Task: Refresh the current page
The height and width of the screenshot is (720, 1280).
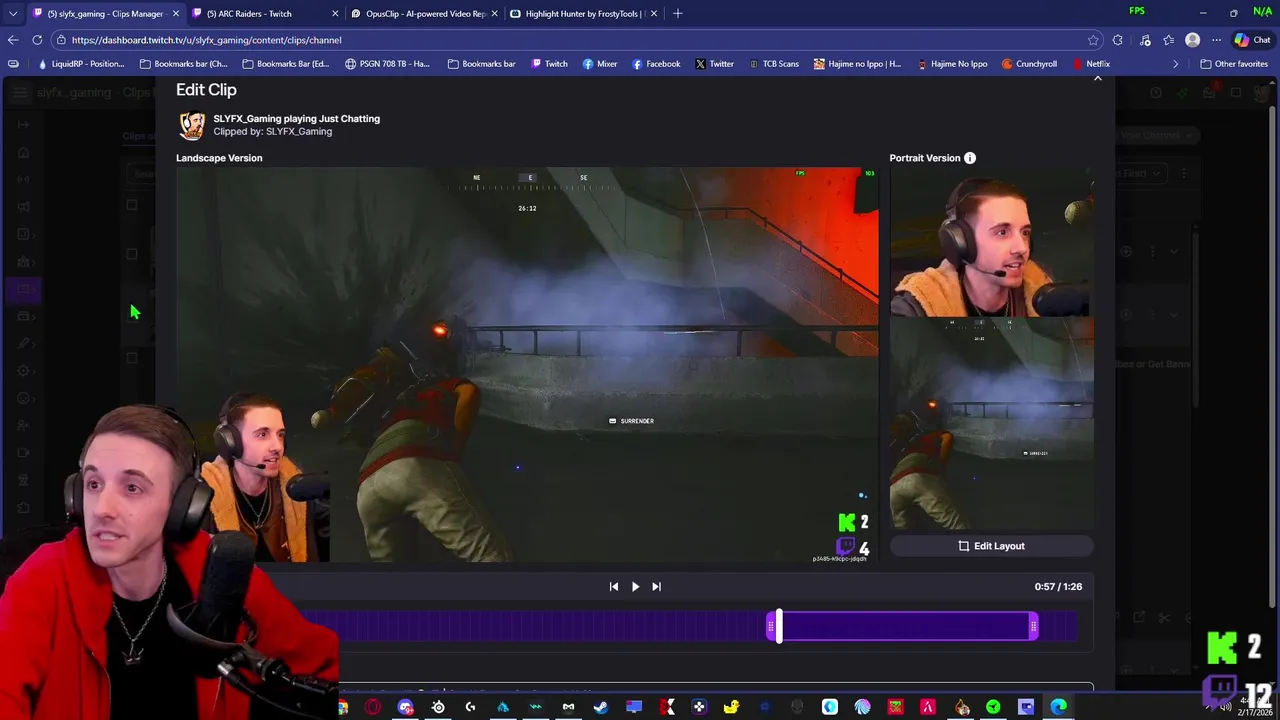Action: [37, 40]
